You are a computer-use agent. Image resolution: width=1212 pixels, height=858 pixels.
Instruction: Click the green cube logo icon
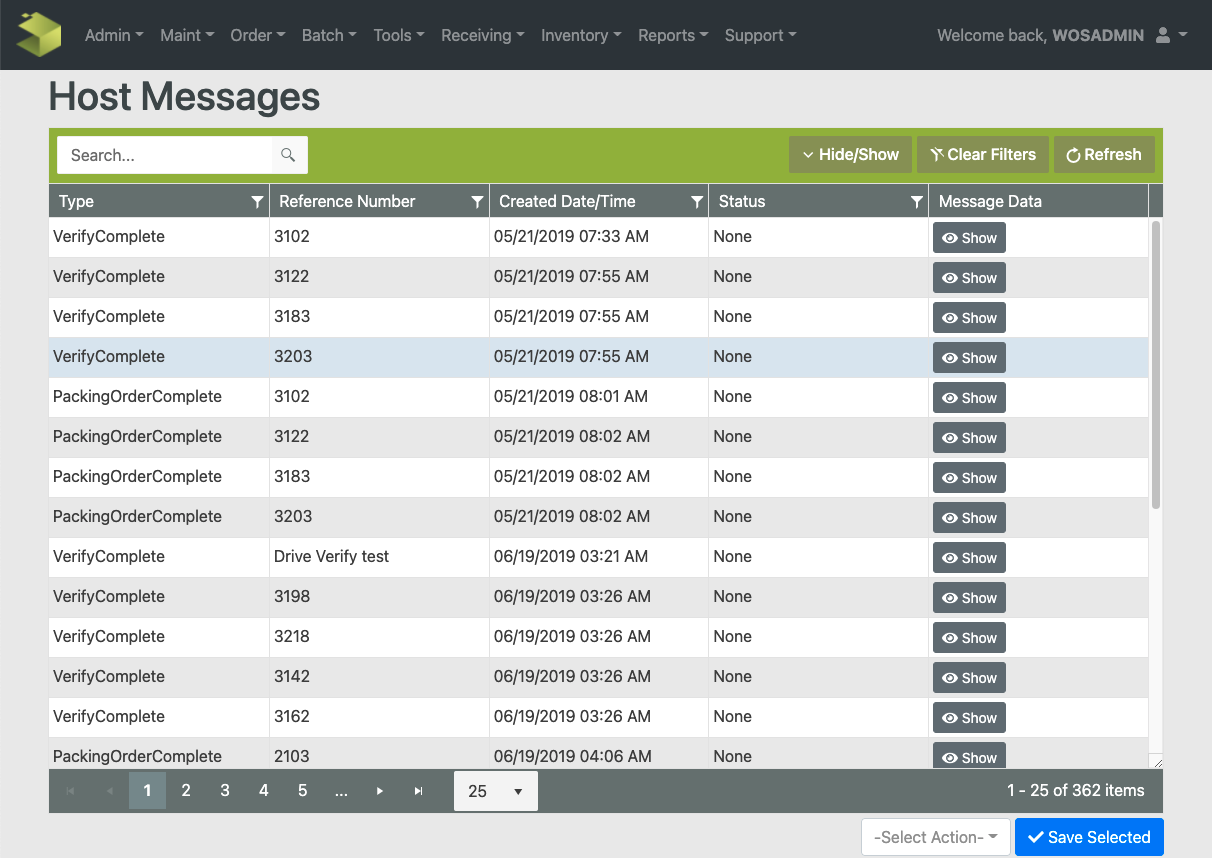coord(40,35)
